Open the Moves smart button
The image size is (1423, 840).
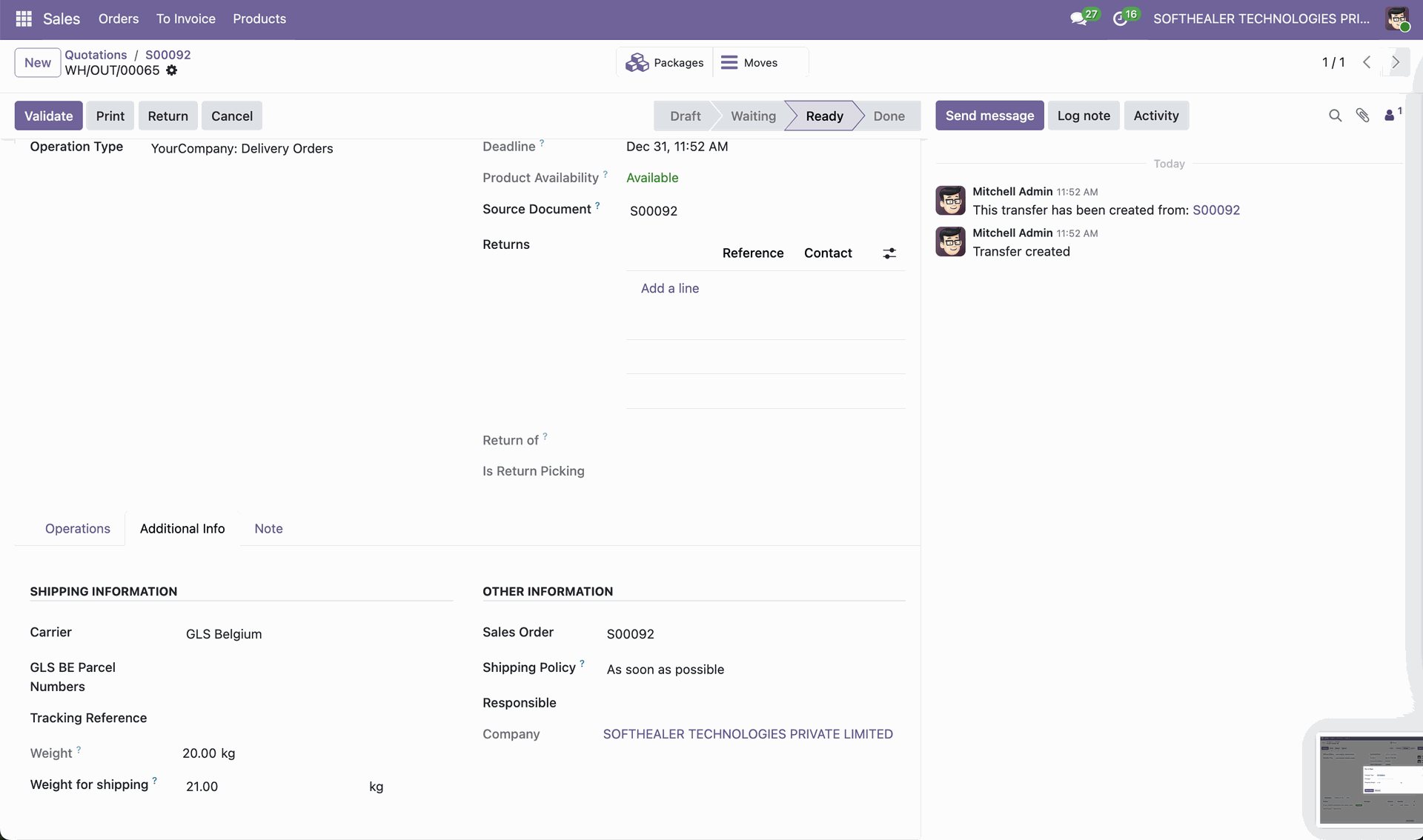click(750, 63)
